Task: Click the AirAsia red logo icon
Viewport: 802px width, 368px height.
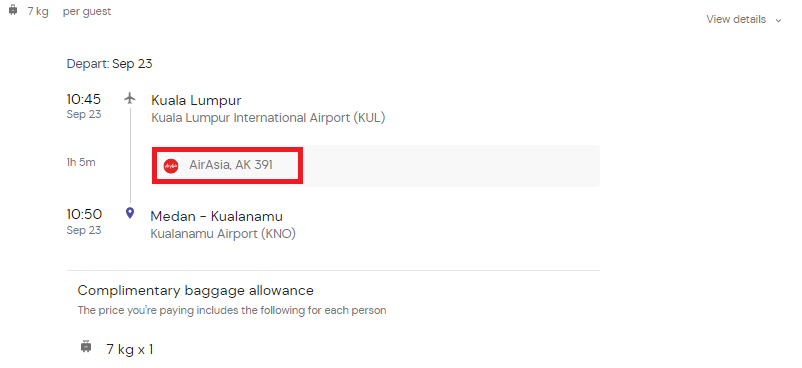Action: (x=171, y=166)
